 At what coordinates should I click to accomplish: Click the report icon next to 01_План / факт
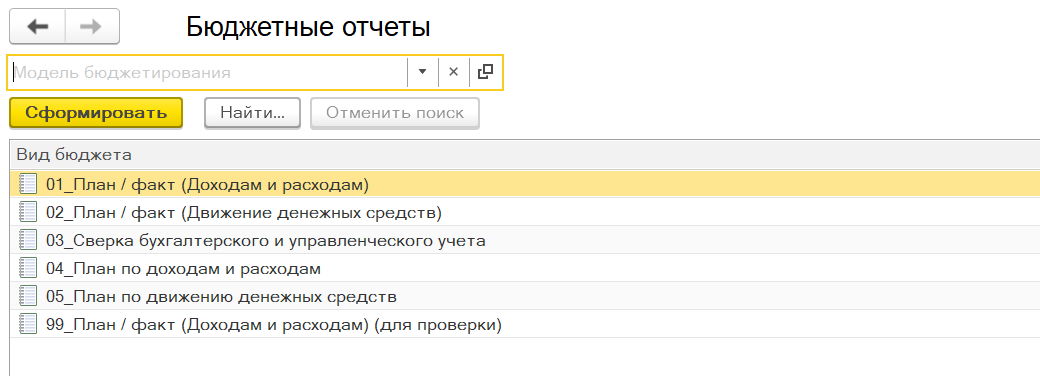29,184
